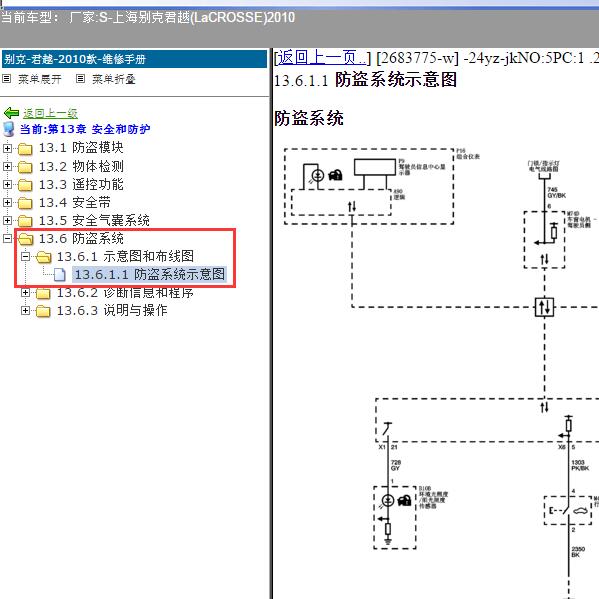Select tree item 13.1 防盗模块
The width and height of the screenshot is (599, 599).
coord(81,148)
